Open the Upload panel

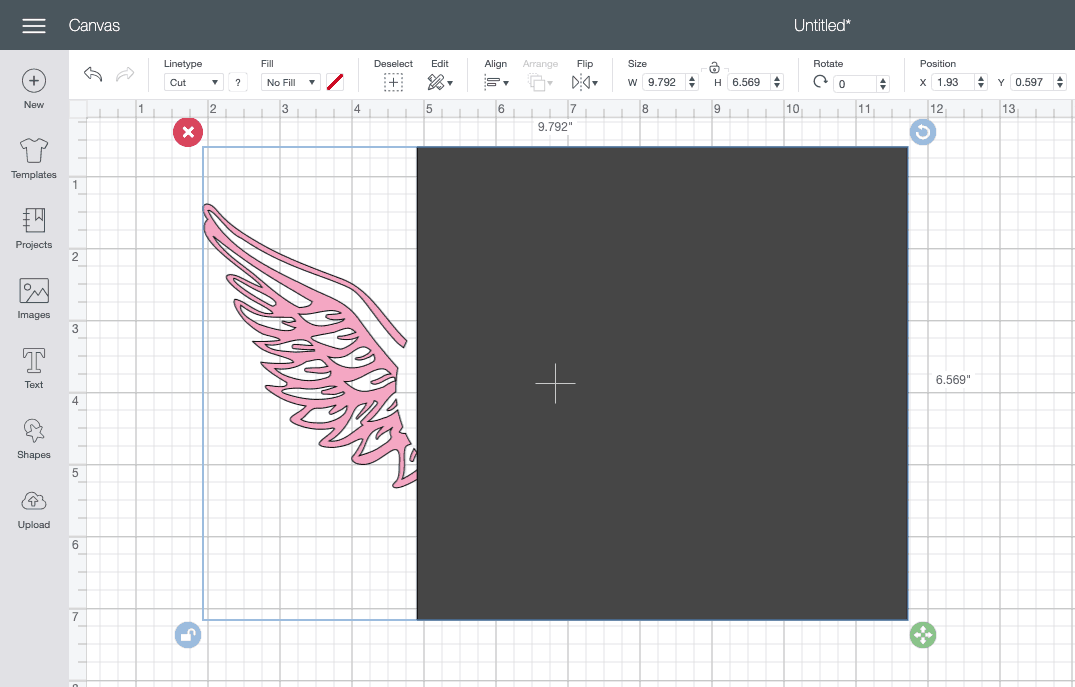(34, 509)
